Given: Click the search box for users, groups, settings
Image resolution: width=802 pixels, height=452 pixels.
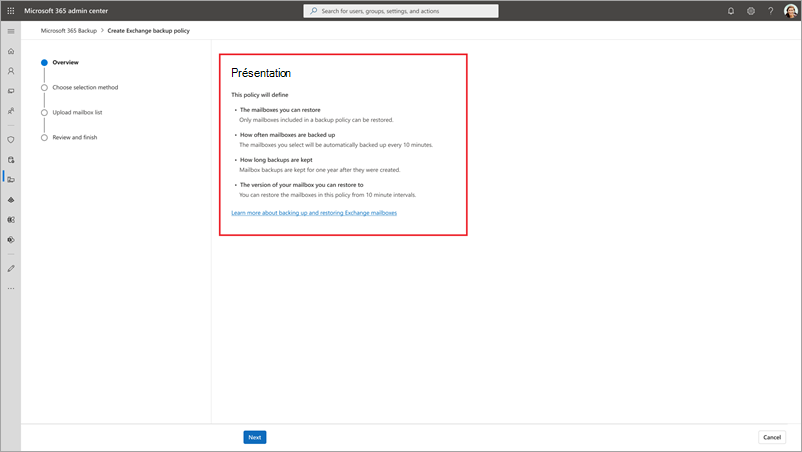Looking at the screenshot, I should click(x=400, y=11).
